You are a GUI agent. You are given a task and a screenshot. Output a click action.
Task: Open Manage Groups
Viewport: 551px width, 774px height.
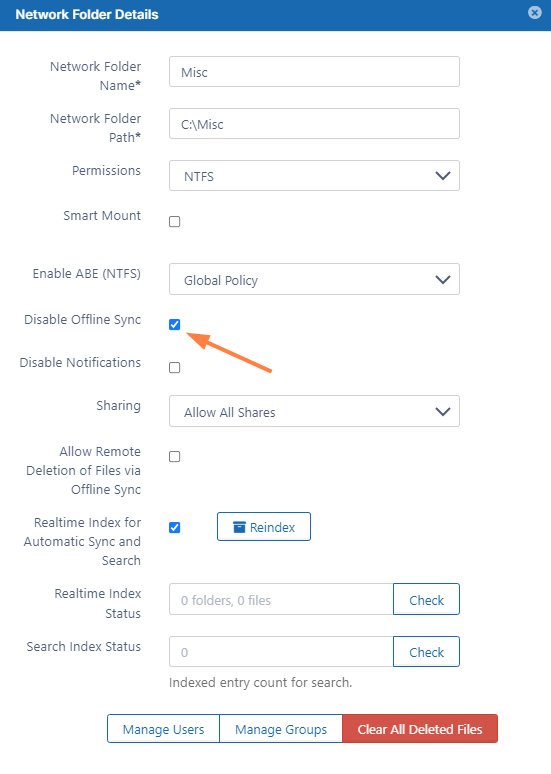coord(280,729)
